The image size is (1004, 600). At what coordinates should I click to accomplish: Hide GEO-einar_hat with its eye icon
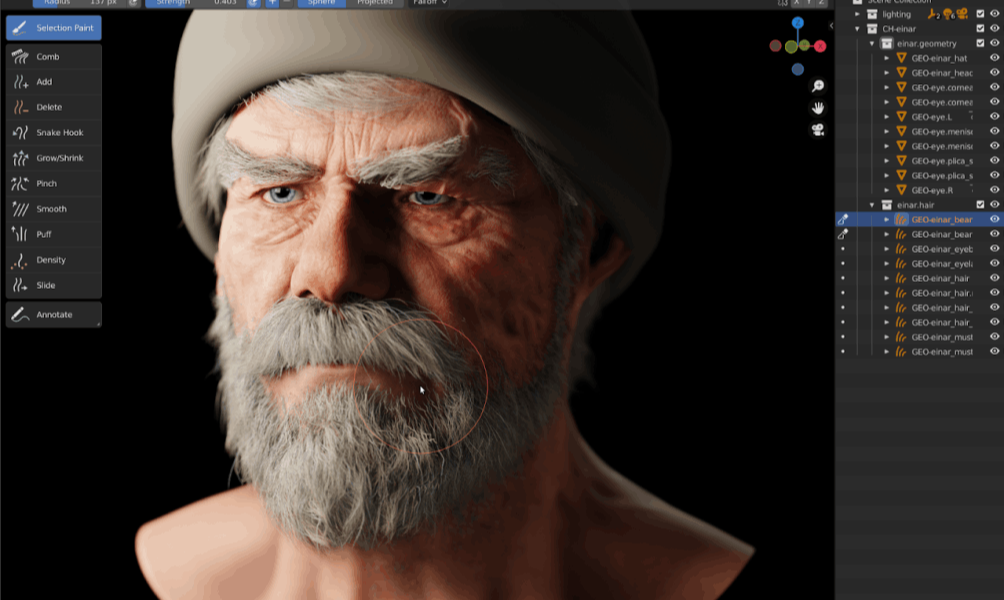[x=994, y=58]
